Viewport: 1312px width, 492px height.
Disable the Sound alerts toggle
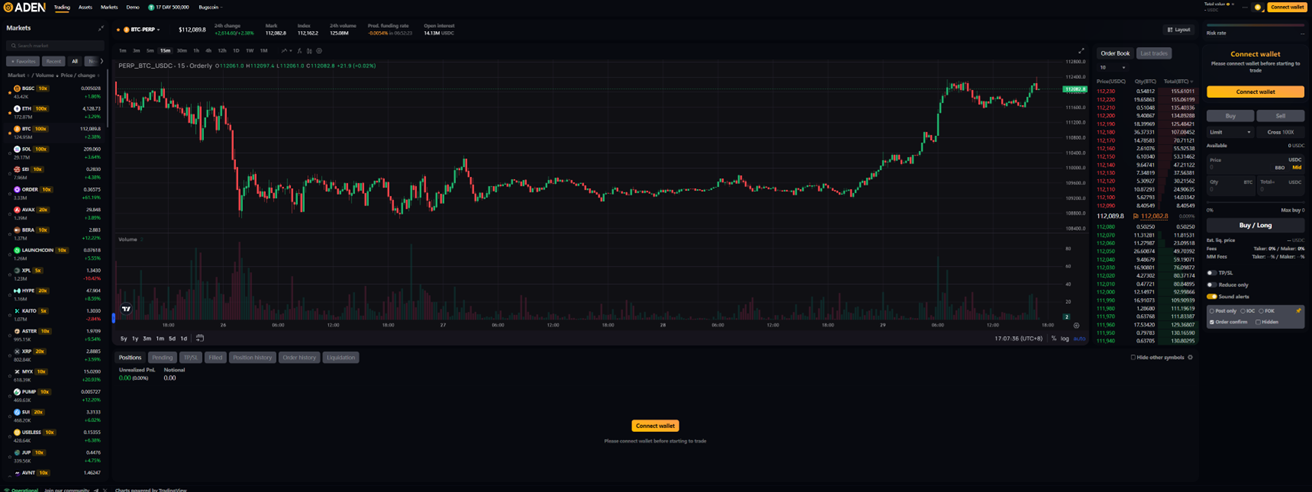coord(1211,297)
